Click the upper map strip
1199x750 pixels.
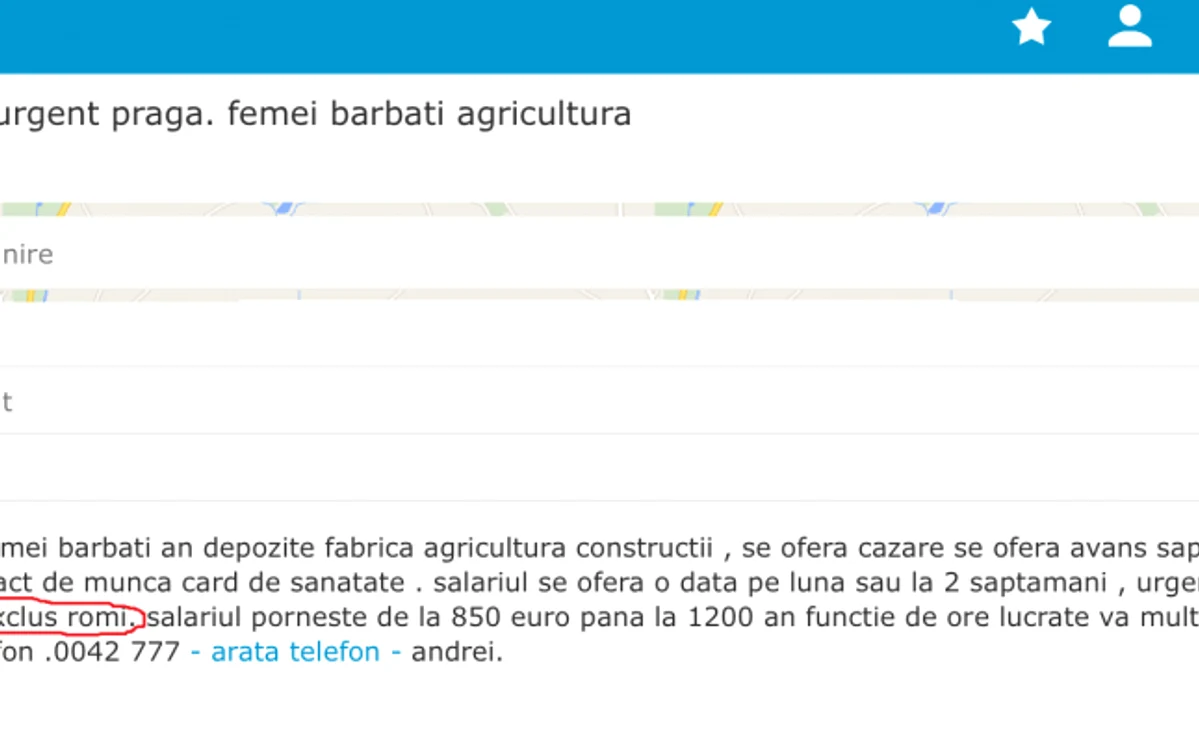[600, 209]
